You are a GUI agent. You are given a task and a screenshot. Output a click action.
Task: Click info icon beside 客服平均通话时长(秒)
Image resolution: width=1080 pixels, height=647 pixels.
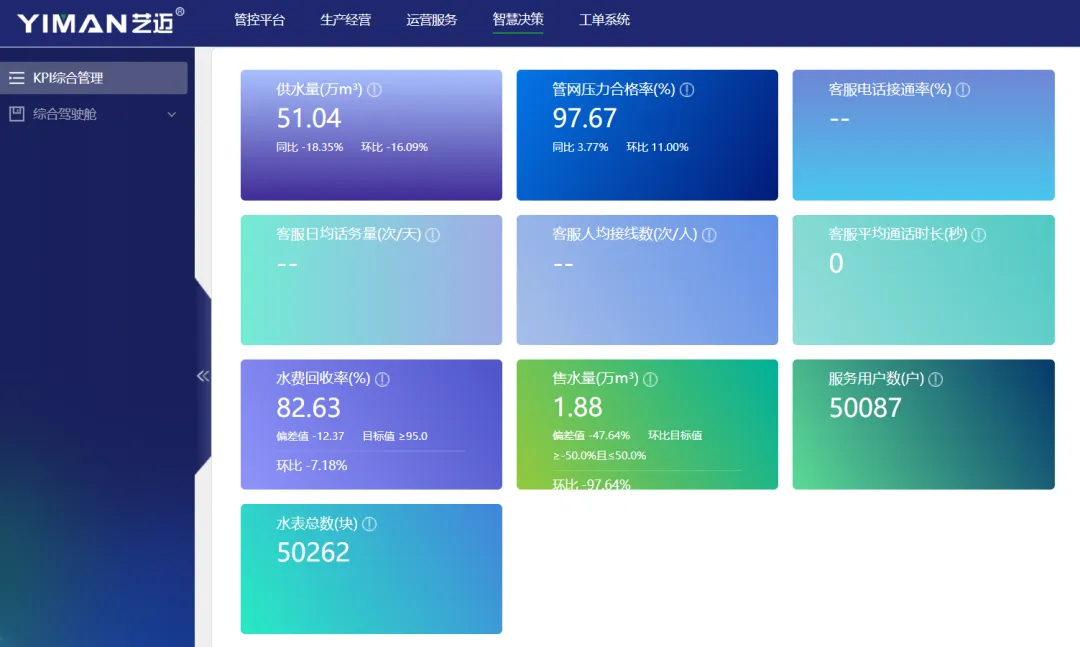(x=979, y=235)
